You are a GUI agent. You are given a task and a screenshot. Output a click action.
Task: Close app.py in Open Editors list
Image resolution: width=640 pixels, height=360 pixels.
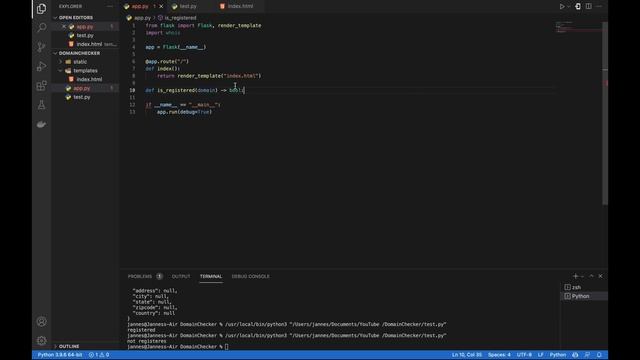pyautogui.click(x=64, y=27)
